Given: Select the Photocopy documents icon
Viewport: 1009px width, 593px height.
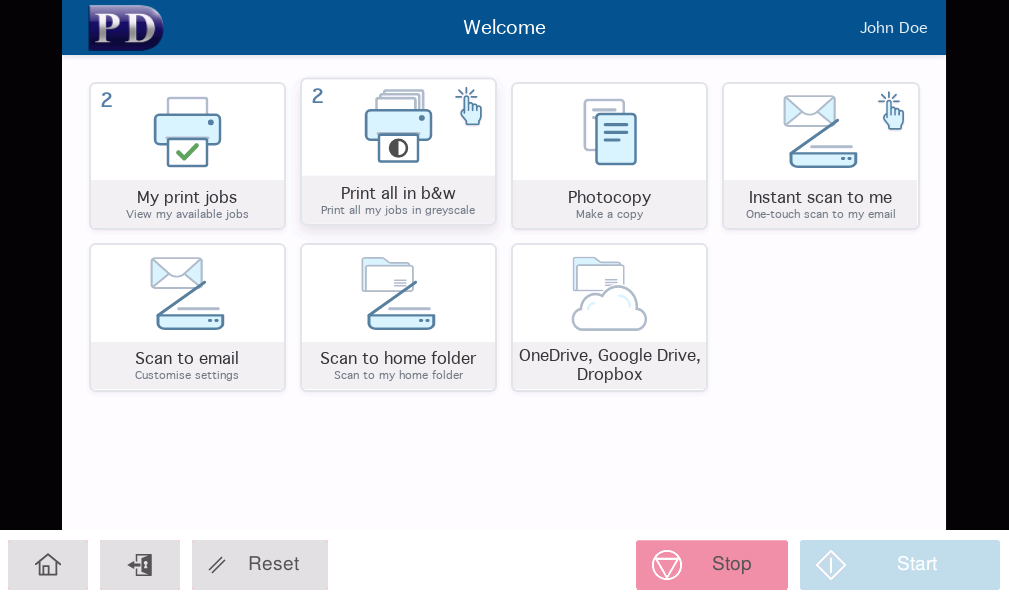Looking at the screenshot, I should pos(610,132).
